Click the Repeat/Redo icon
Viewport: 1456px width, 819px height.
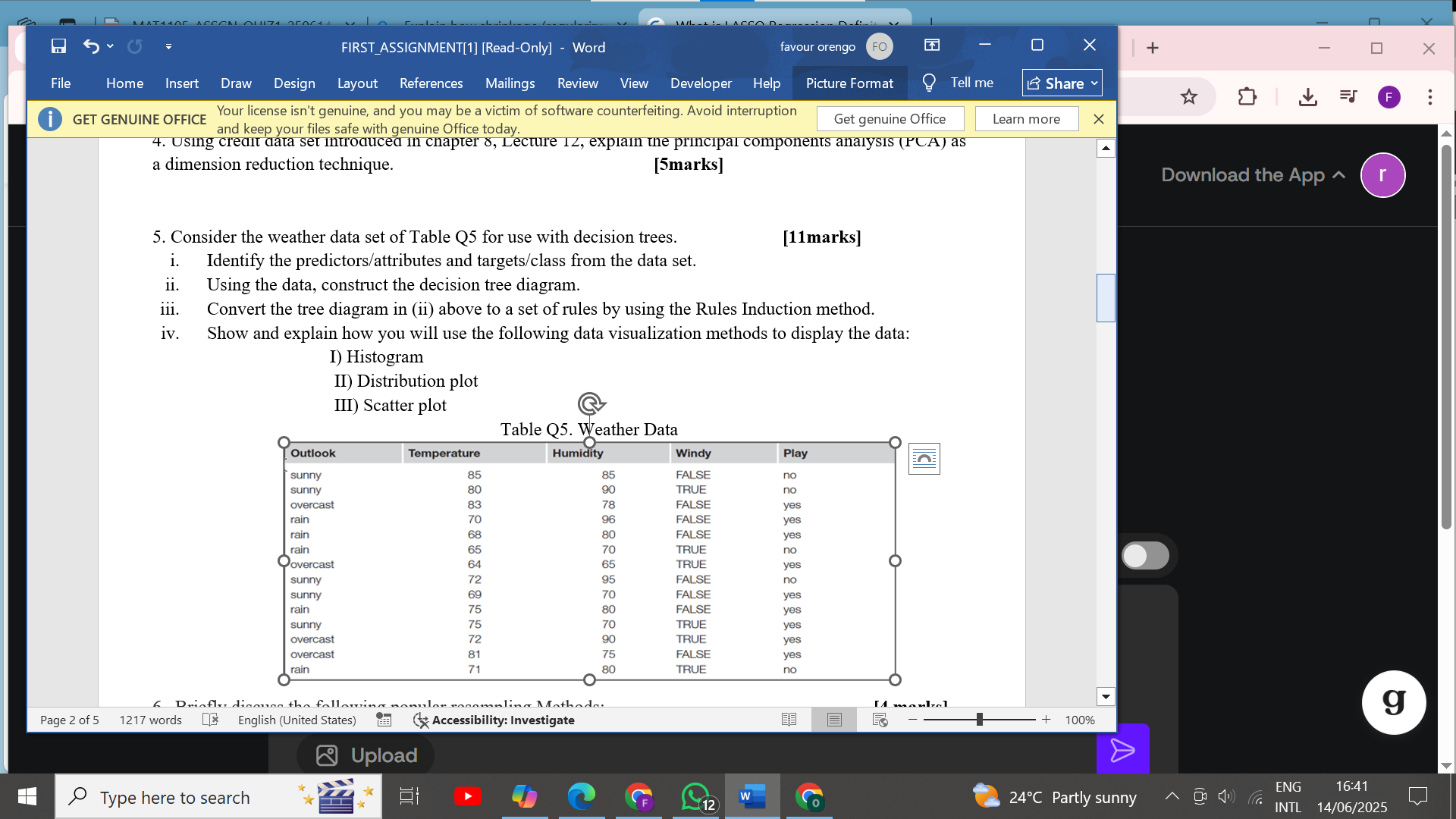135,47
